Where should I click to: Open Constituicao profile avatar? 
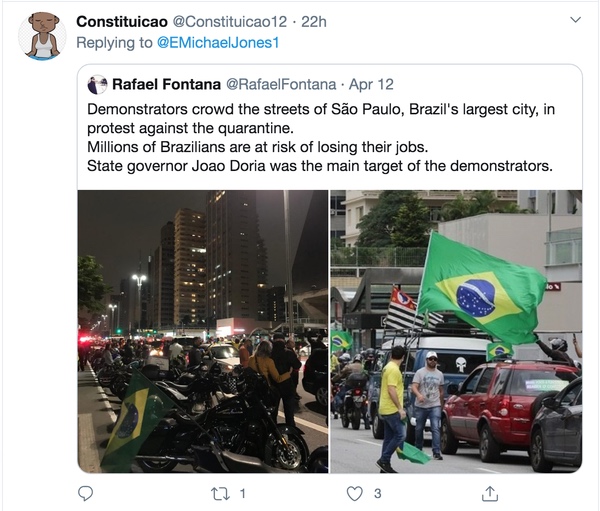[x=42, y=36]
